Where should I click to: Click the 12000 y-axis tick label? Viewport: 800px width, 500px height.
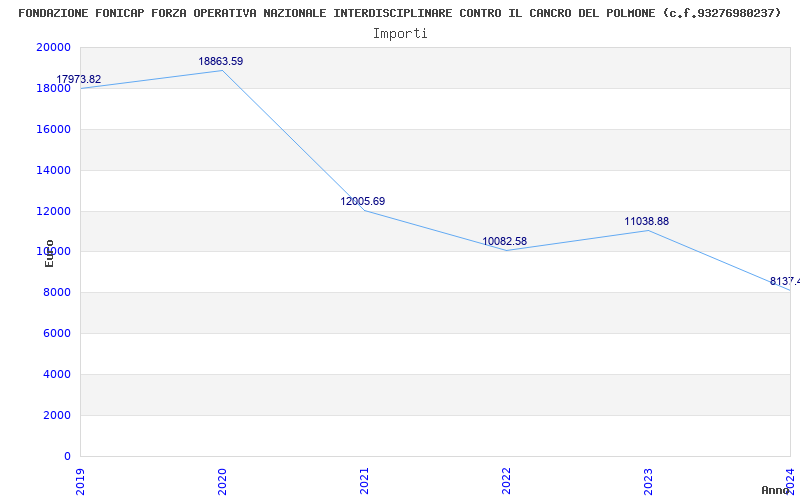[53, 211]
